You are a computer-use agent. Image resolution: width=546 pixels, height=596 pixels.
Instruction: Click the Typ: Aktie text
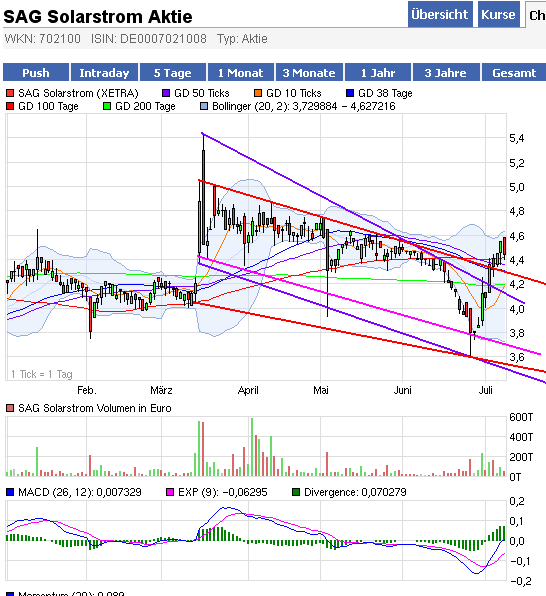(x=242, y=39)
